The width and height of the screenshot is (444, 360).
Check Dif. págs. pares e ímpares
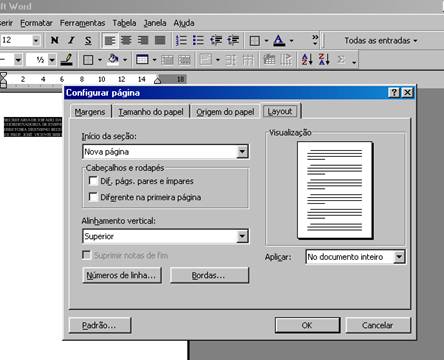[x=93, y=181]
